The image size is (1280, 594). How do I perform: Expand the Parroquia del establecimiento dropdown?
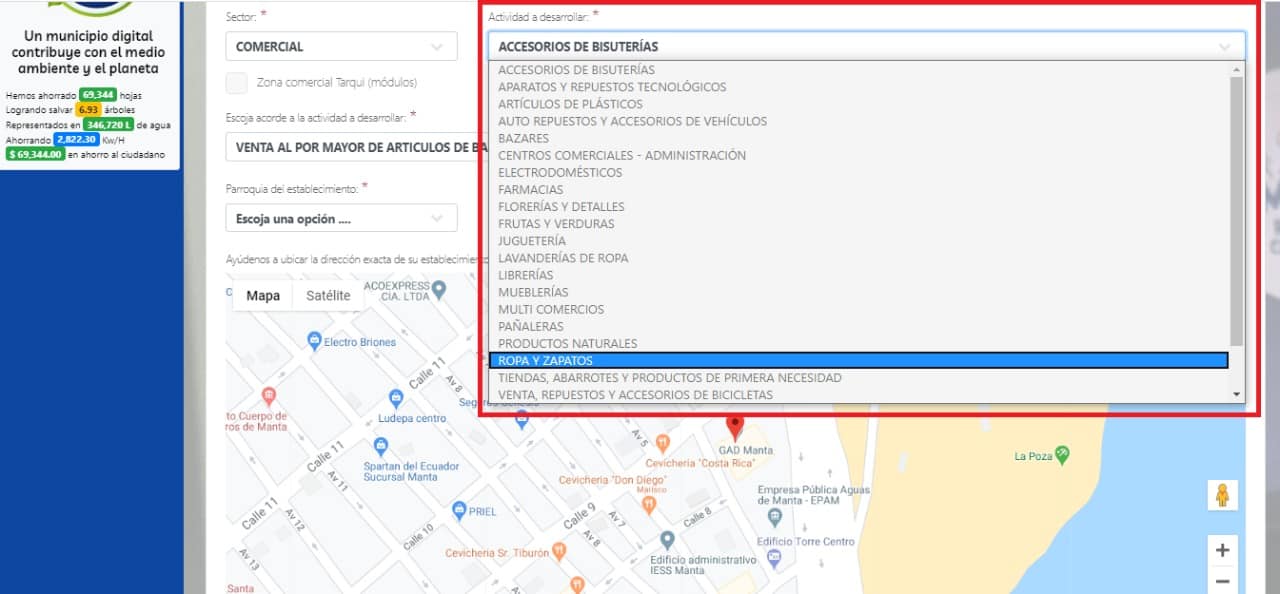(341, 218)
